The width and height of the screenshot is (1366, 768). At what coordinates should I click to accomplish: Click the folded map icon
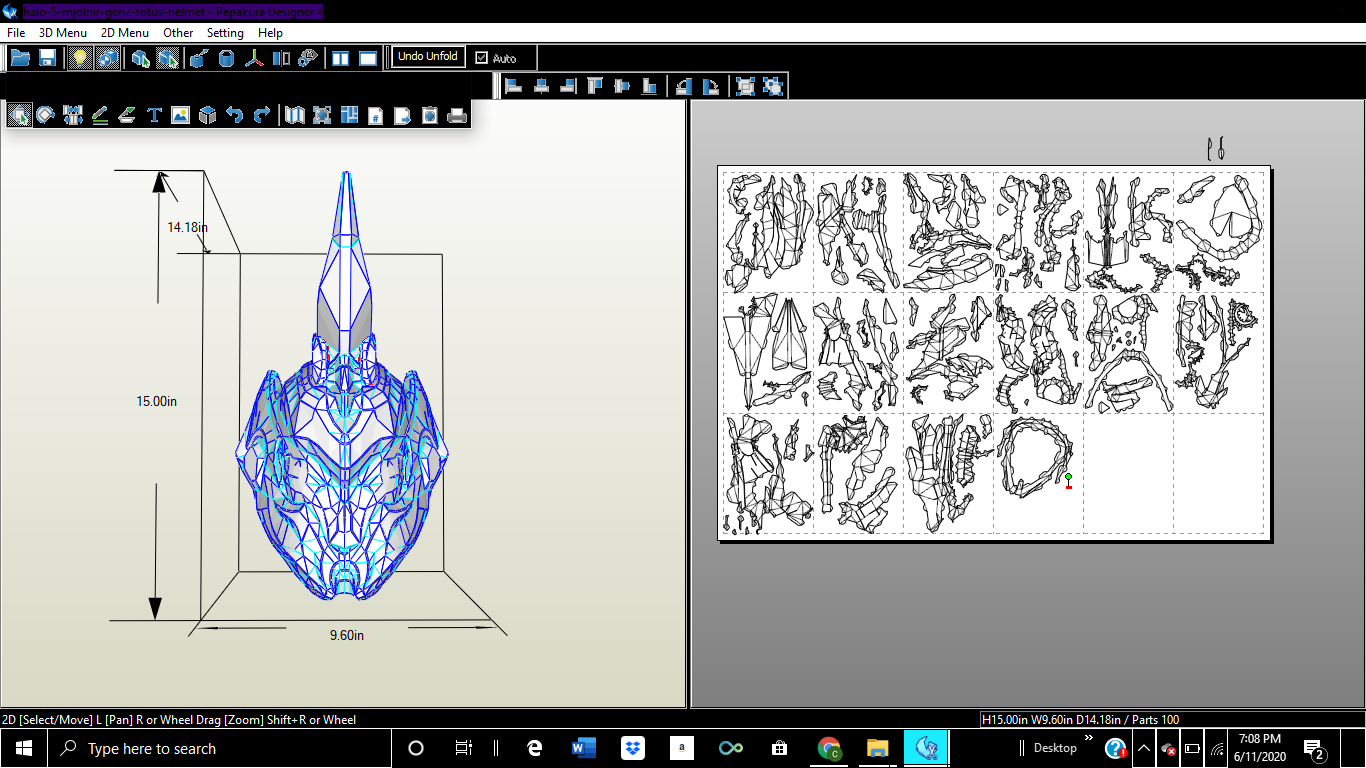(x=294, y=115)
